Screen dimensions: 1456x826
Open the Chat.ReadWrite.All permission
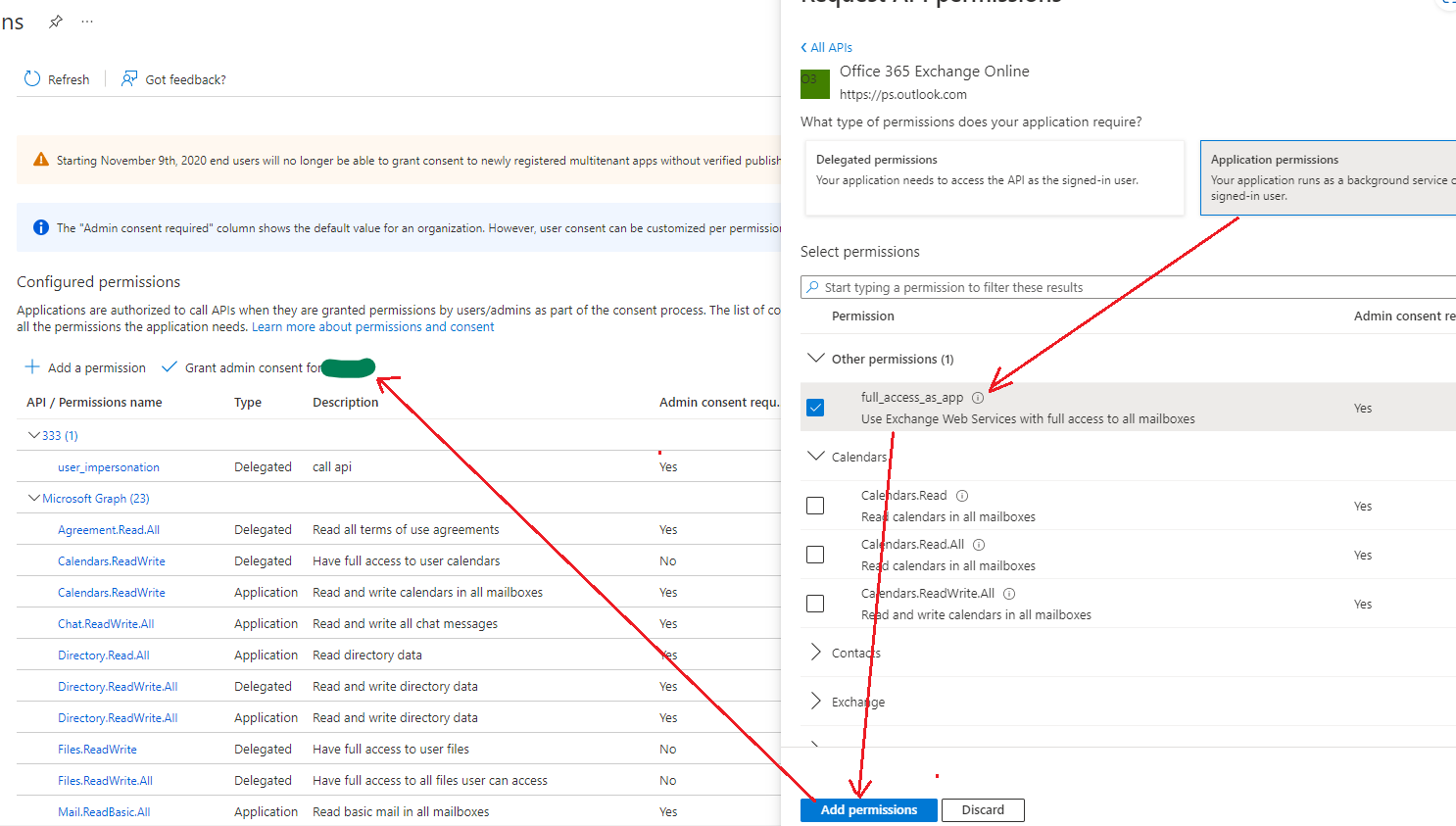106,624
